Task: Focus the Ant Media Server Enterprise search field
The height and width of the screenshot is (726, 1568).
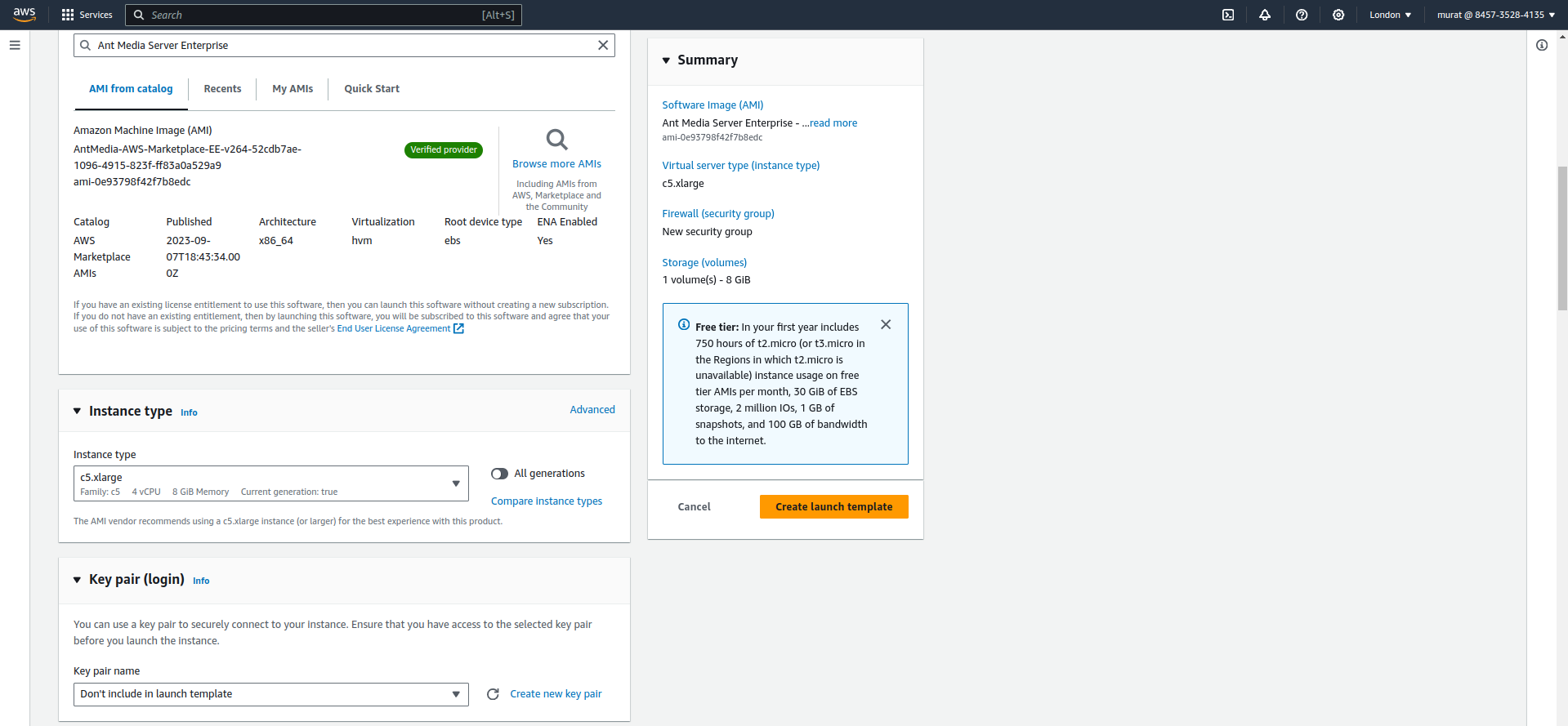Action: (x=344, y=45)
